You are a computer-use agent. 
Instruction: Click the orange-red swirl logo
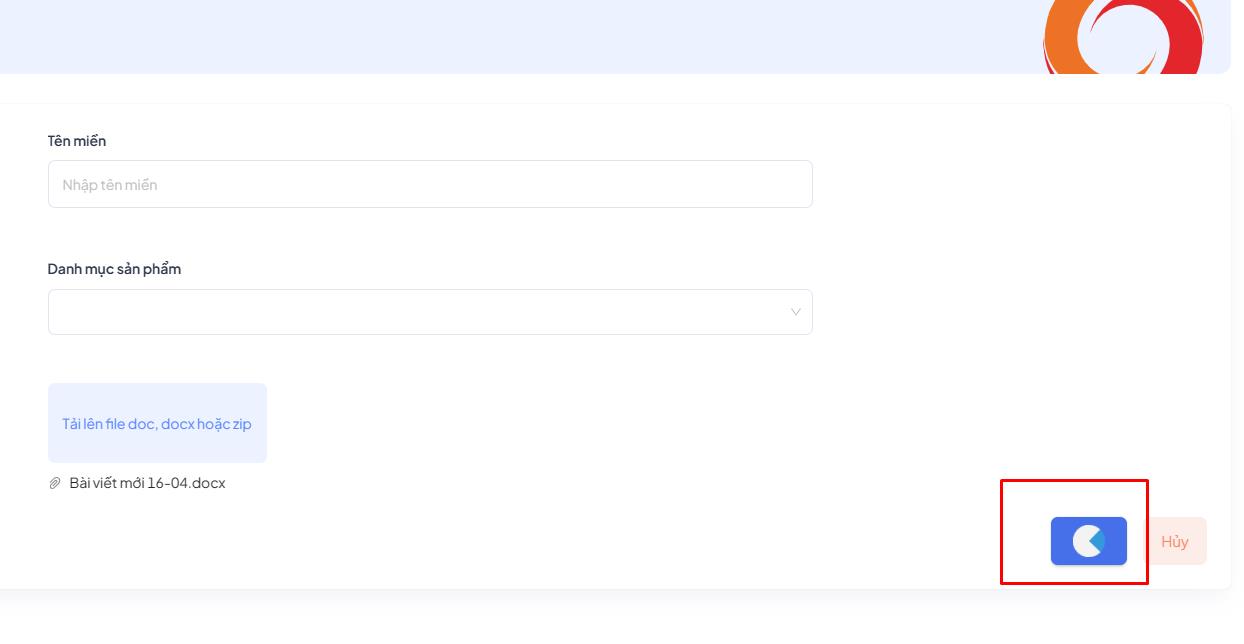point(1123,37)
